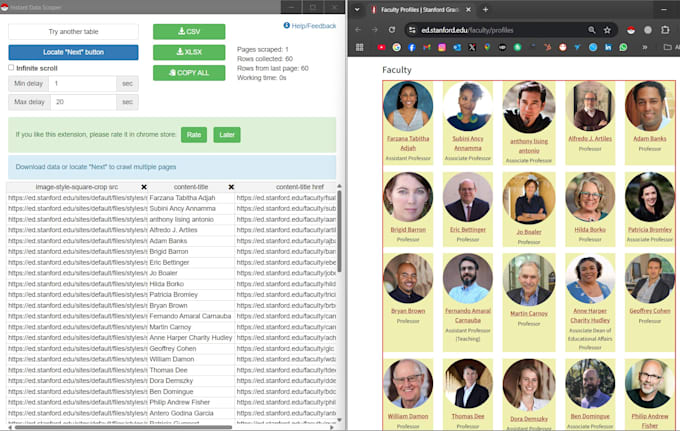
Task: Open the X (Twitter) bookmark icon
Action: 472,47
